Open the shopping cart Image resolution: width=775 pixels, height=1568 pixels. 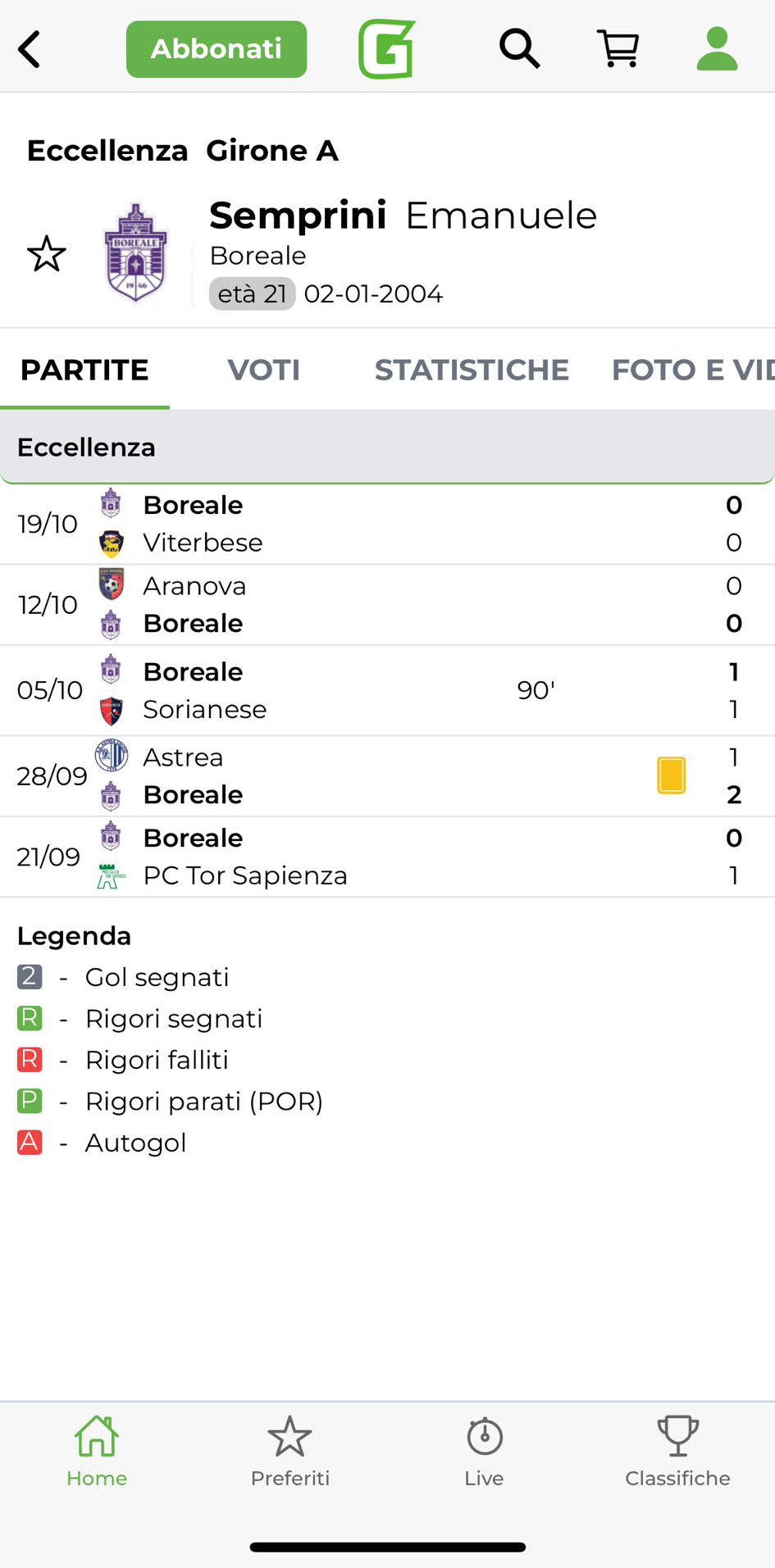tap(618, 49)
